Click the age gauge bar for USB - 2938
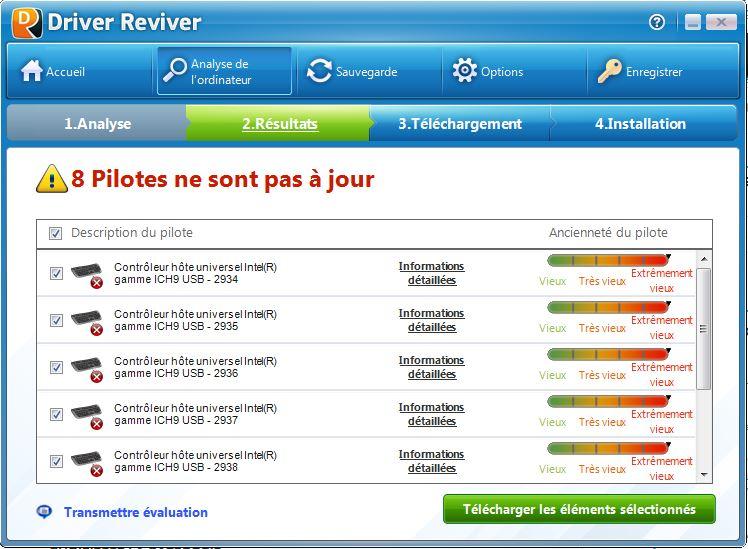This screenshot has height=549, width=748. coord(609,448)
